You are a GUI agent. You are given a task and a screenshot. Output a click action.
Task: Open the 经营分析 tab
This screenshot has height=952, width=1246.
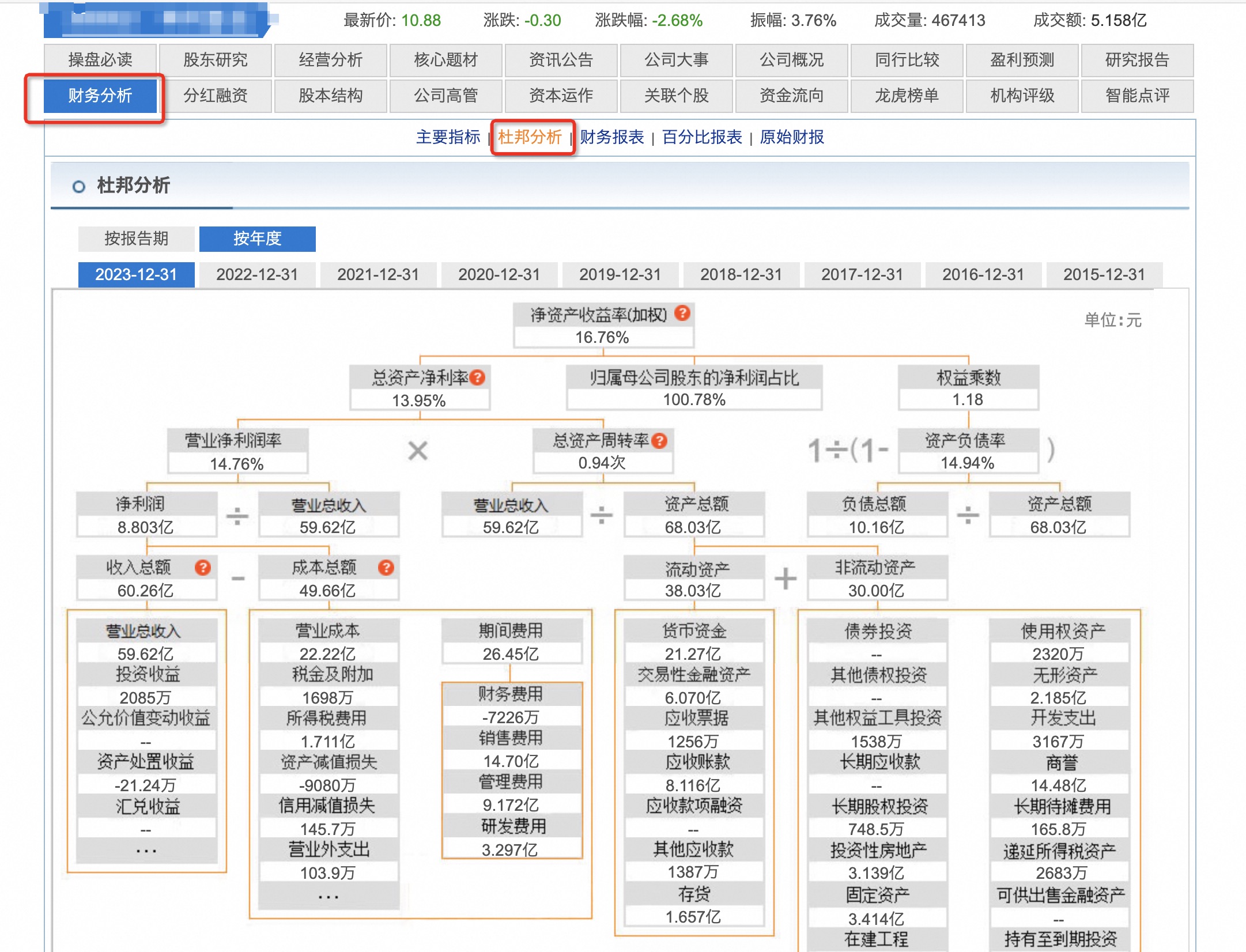331,60
